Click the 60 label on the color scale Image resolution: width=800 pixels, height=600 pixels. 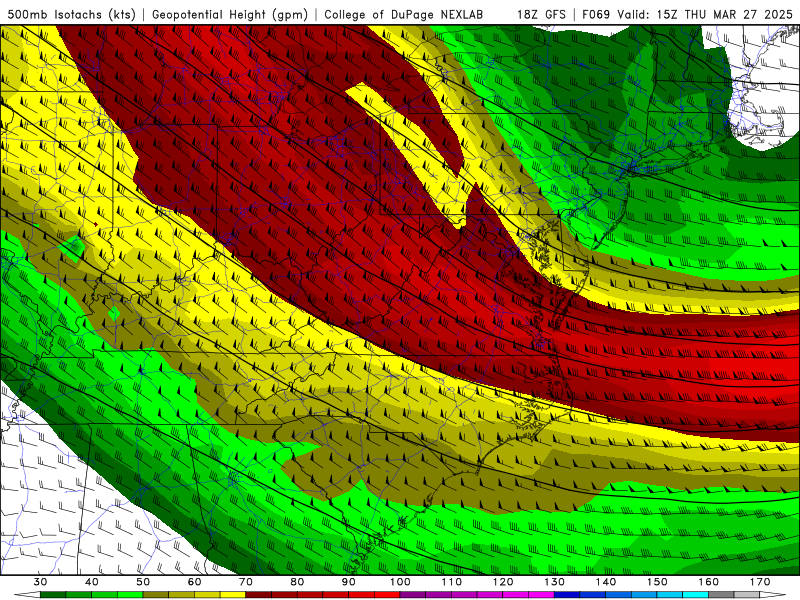pyautogui.click(x=194, y=582)
